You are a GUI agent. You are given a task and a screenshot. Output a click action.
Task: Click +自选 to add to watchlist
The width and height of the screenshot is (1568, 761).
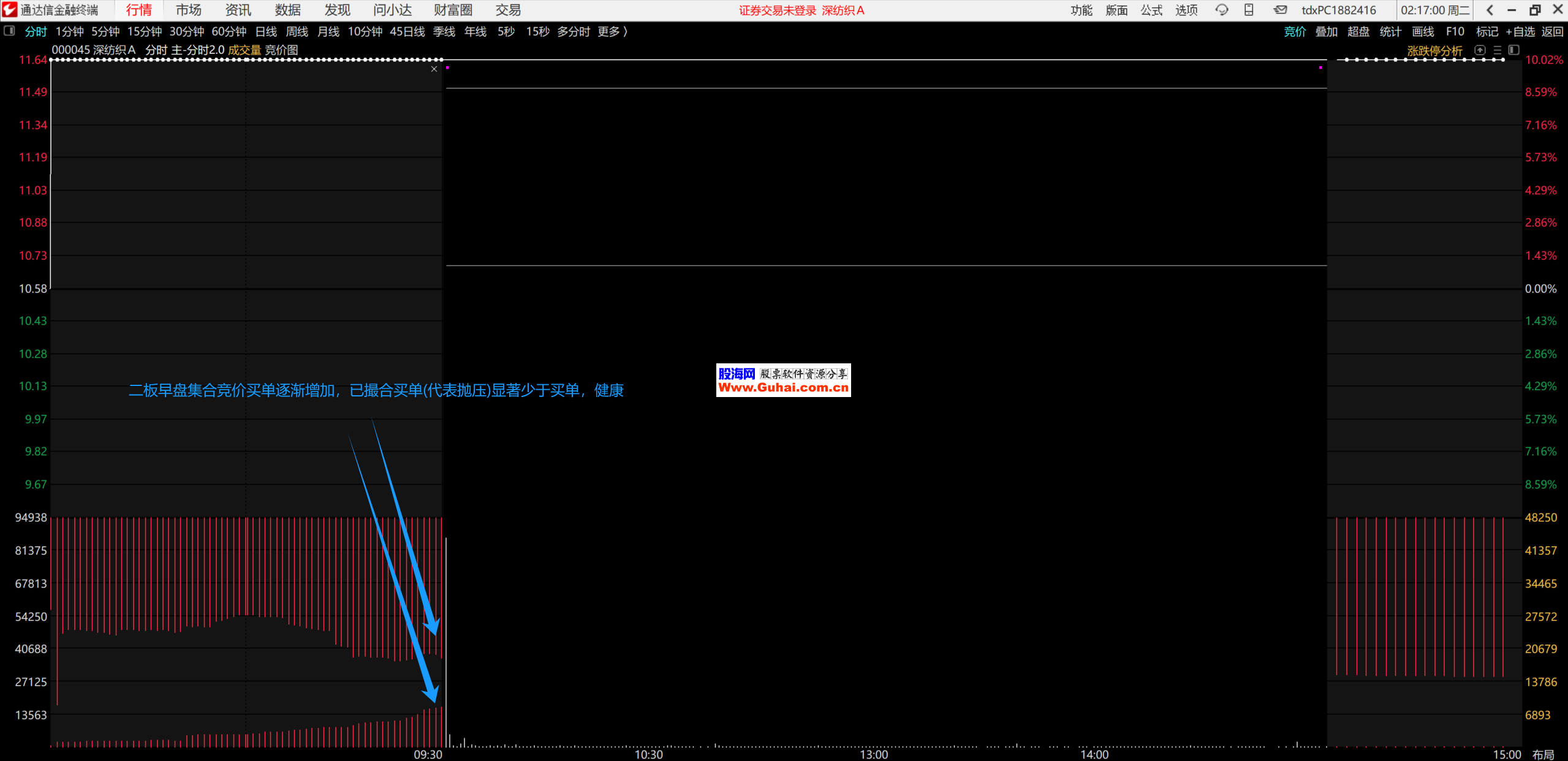click(x=1521, y=32)
